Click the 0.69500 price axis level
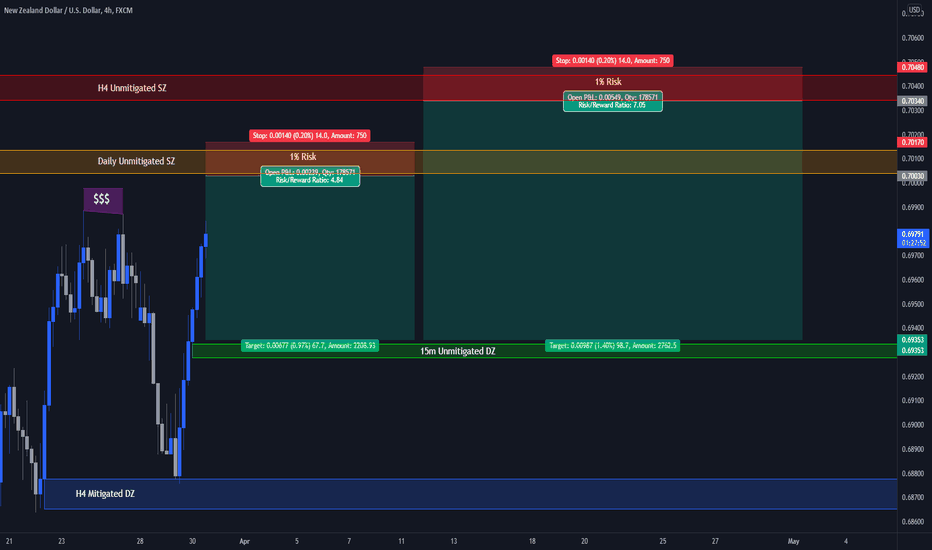The width and height of the screenshot is (932, 550). click(912, 304)
